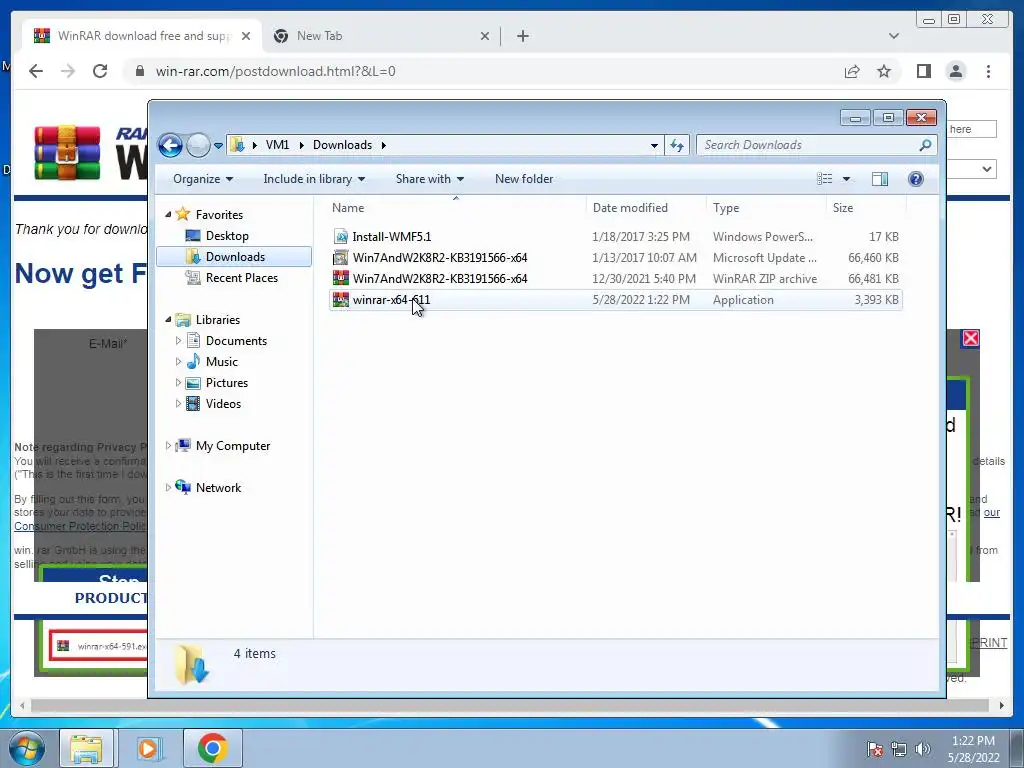1024x768 pixels.
Task: Click the Pictures library icon
Action: pyautogui.click(x=193, y=383)
